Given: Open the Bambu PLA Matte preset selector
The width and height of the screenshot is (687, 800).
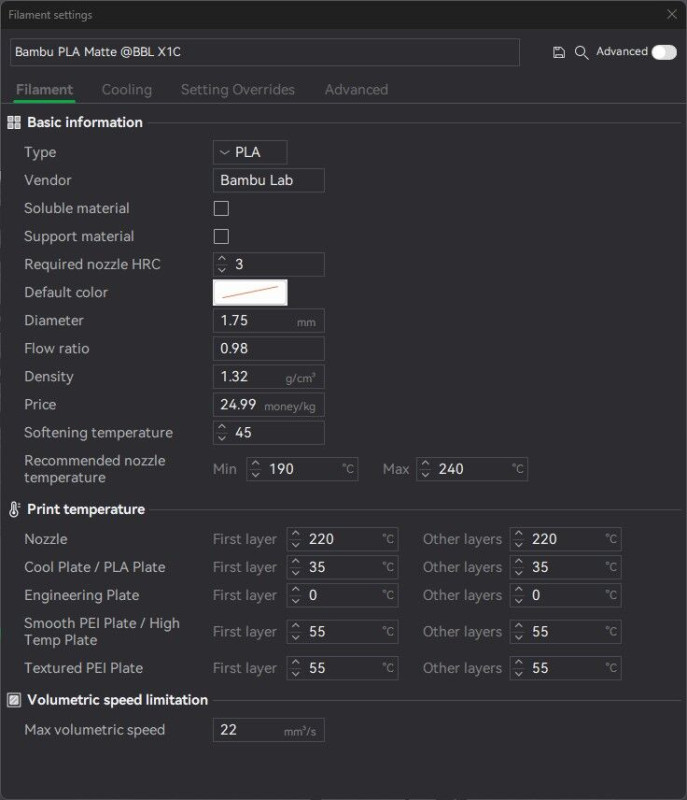Looking at the screenshot, I should pyautogui.click(x=265, y=52).
